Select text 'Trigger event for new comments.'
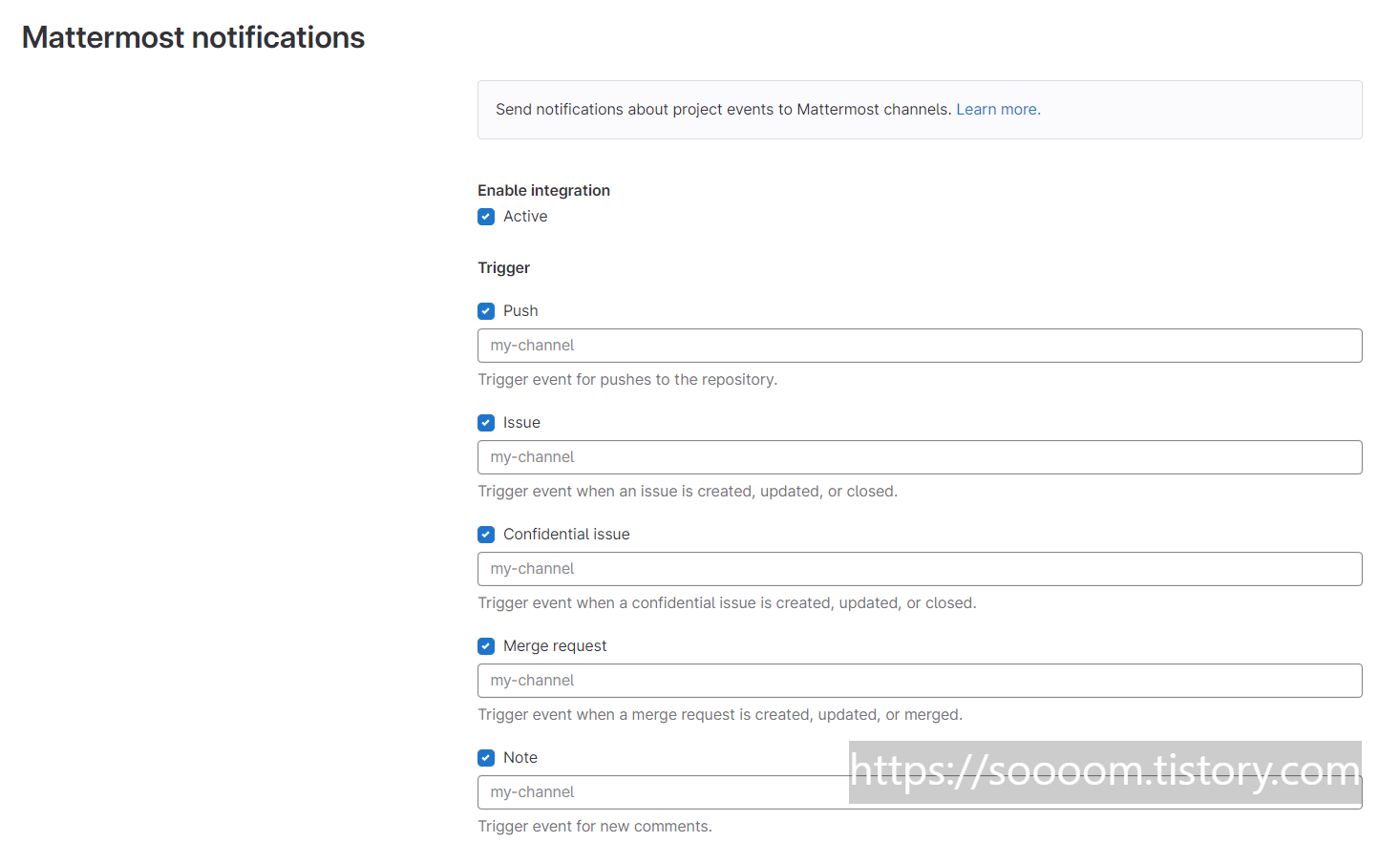Image resolution: width=1400 pixels, height=842 pixels. 595,827
